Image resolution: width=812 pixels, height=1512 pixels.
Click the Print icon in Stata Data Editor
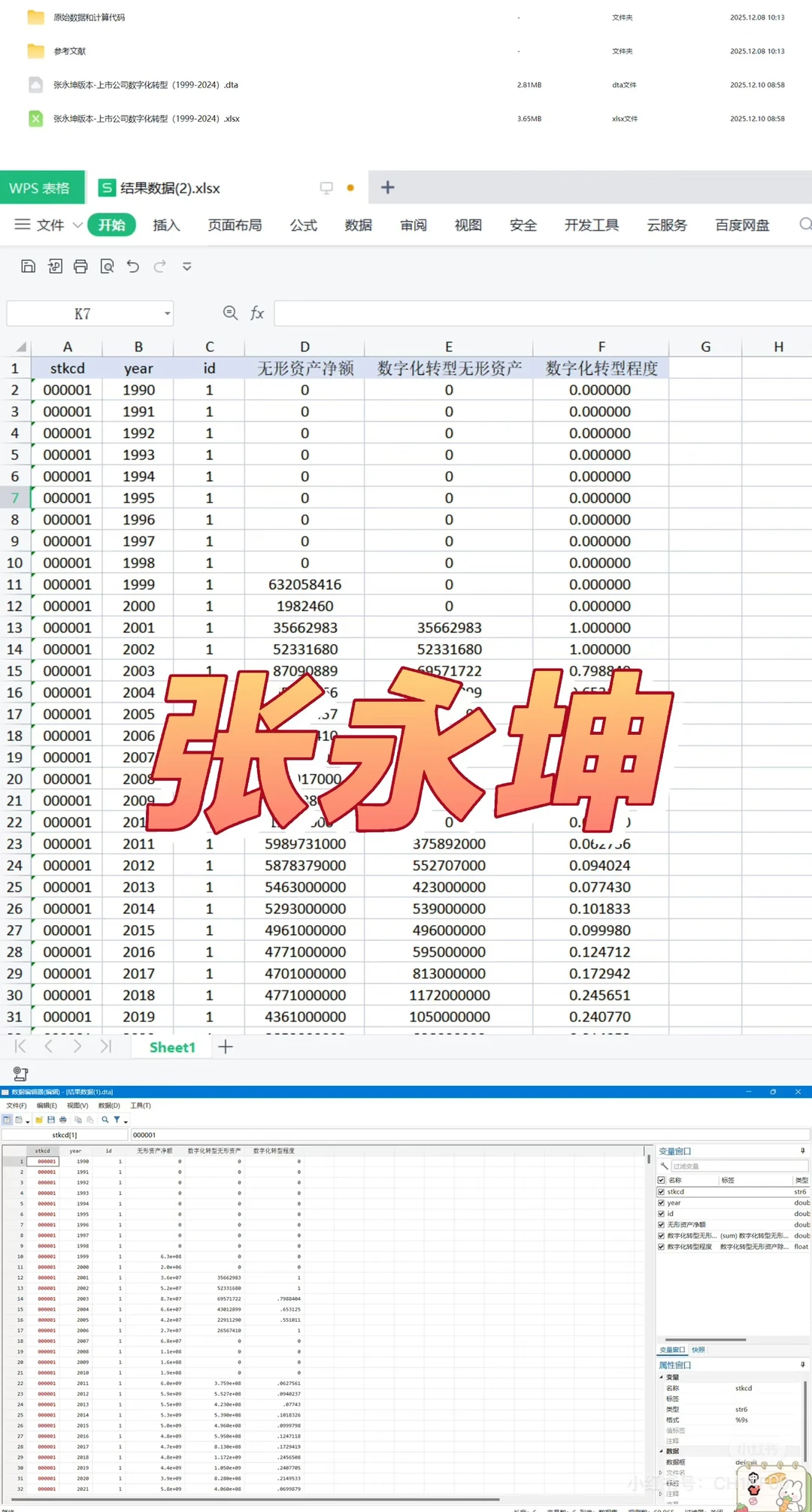pos(63,1120)
